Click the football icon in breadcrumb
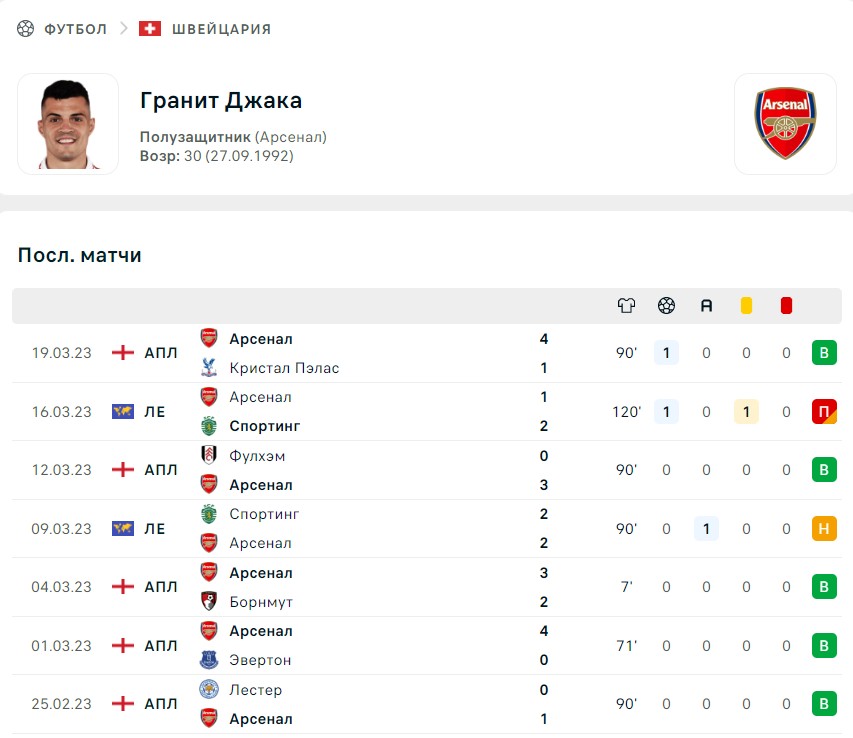Screen dimensions: 853x738 (25, 29)
